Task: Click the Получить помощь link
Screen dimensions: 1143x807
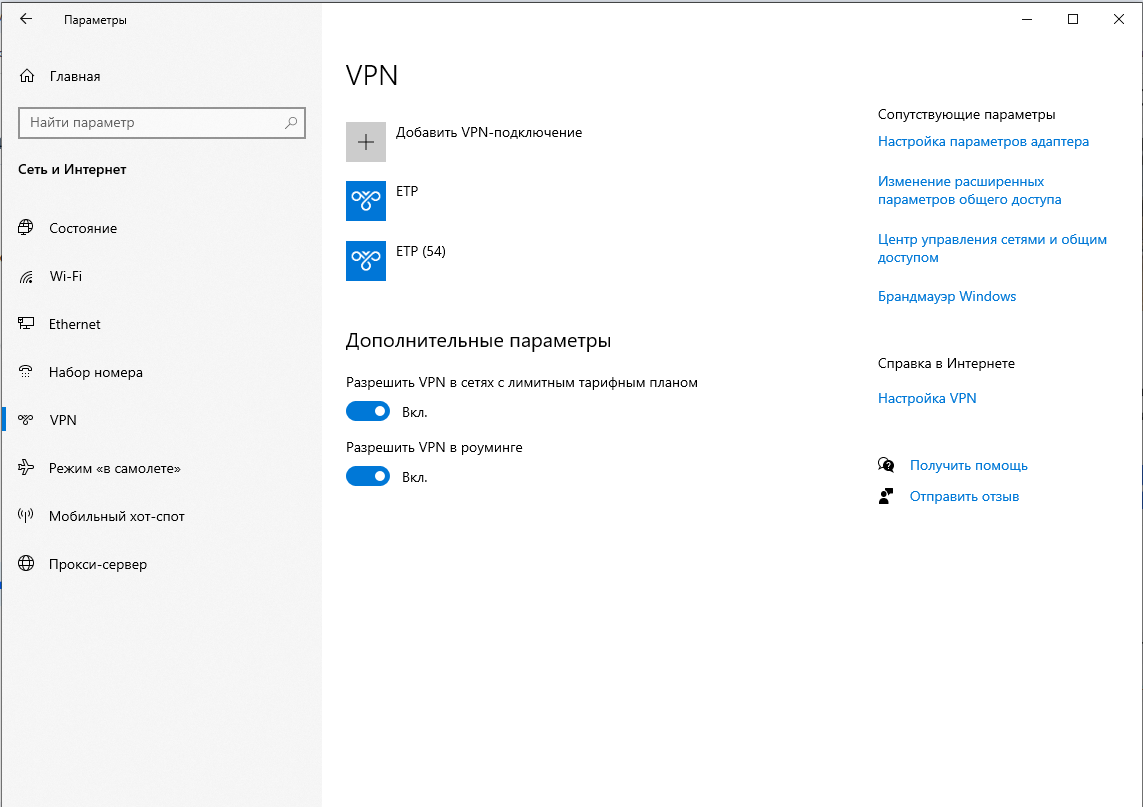Action: 969,465
